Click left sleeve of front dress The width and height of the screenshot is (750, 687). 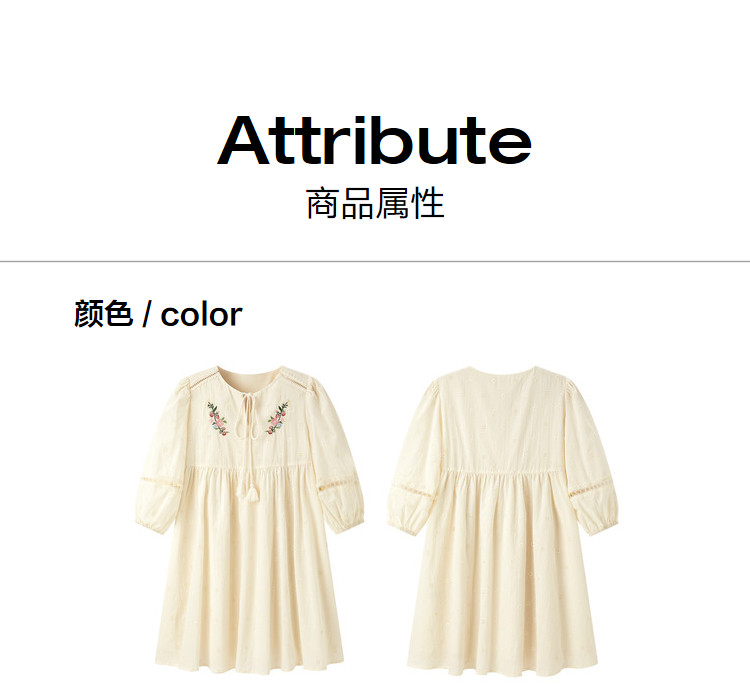click(161, 457)
